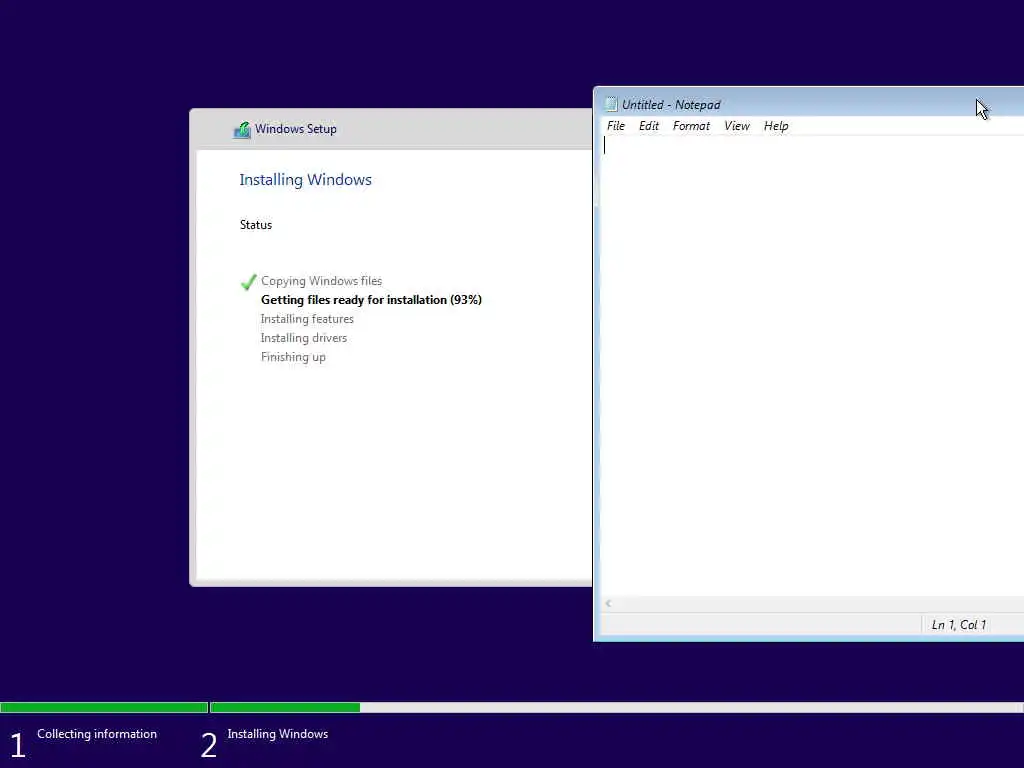The image size is (1024, 768).
Task: Click the green checkmark beside Copying Windows files
Action: (x=248, y=281)
